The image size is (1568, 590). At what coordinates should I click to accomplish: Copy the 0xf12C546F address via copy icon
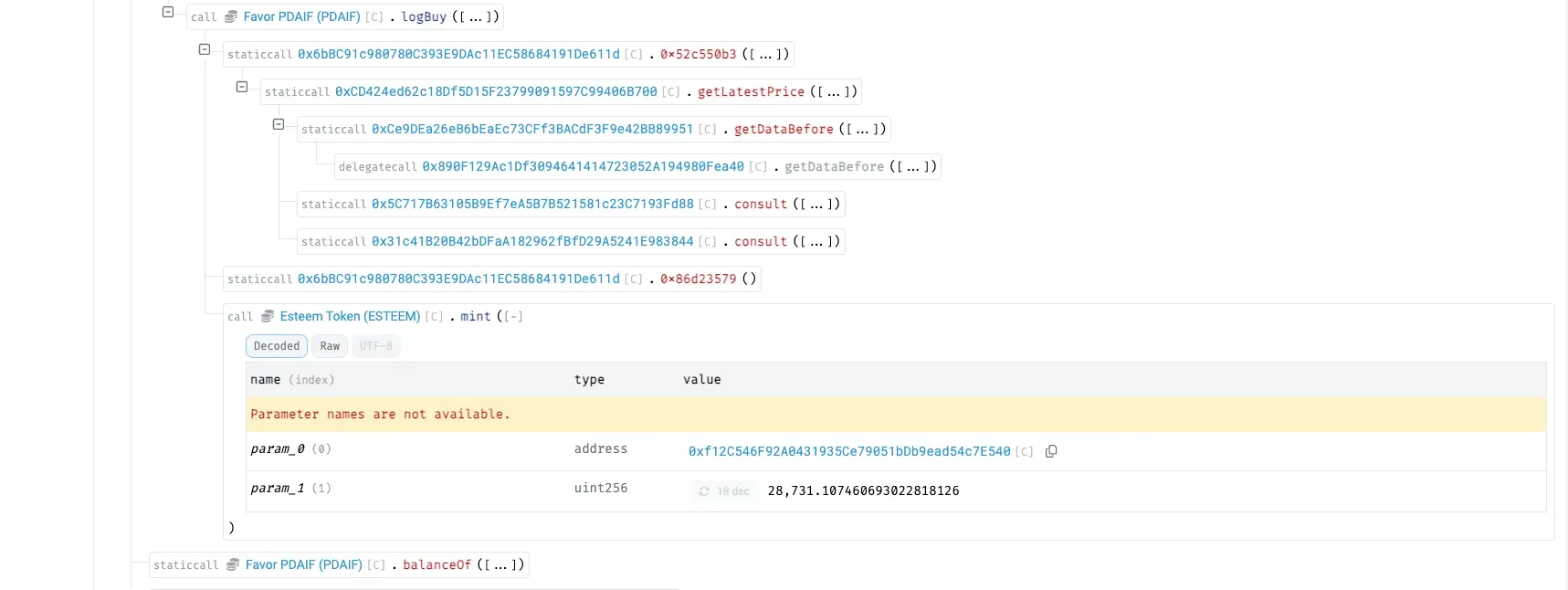1051,452
